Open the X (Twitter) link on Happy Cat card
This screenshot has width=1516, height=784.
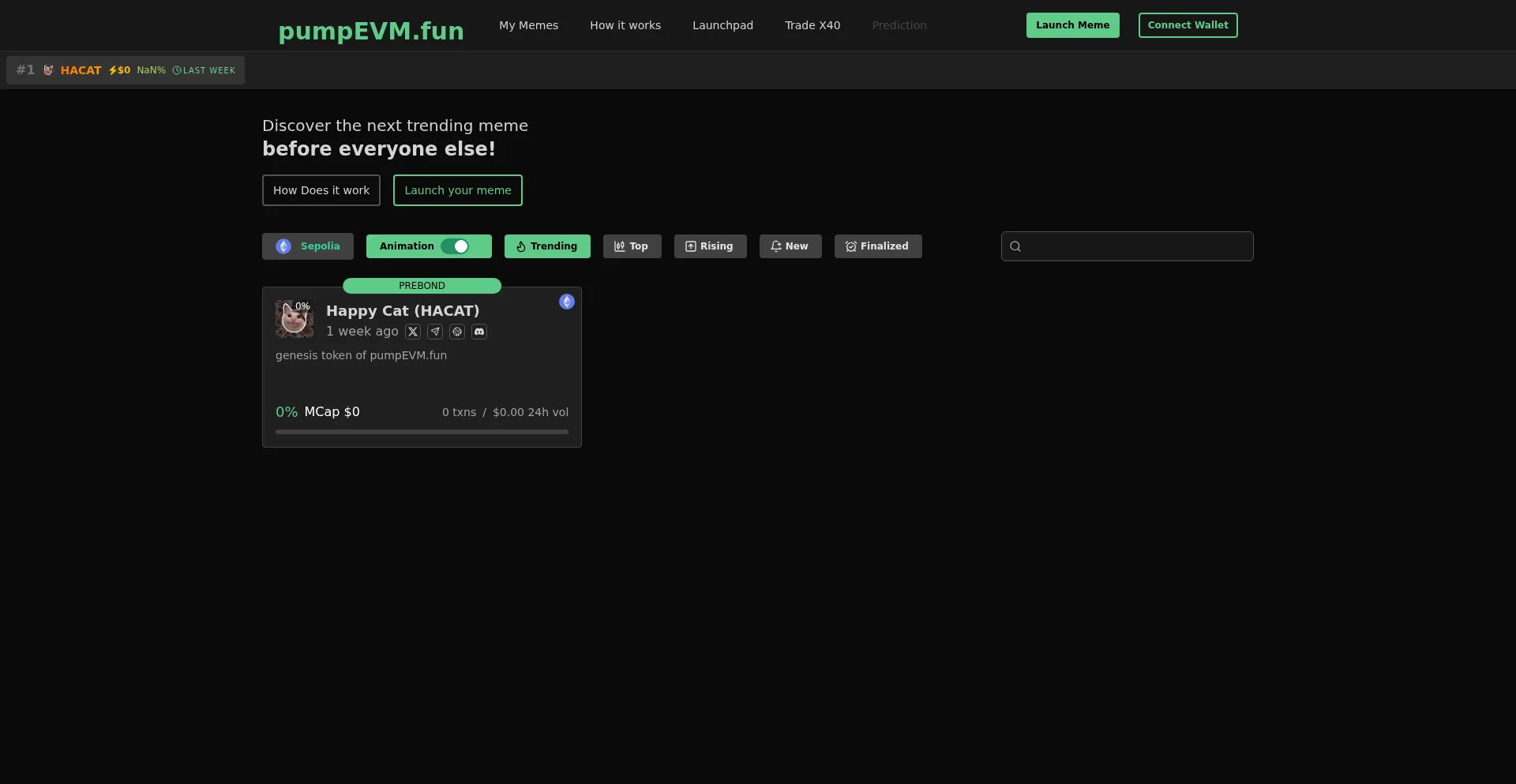pyautogui.click(x=413, y=332)
